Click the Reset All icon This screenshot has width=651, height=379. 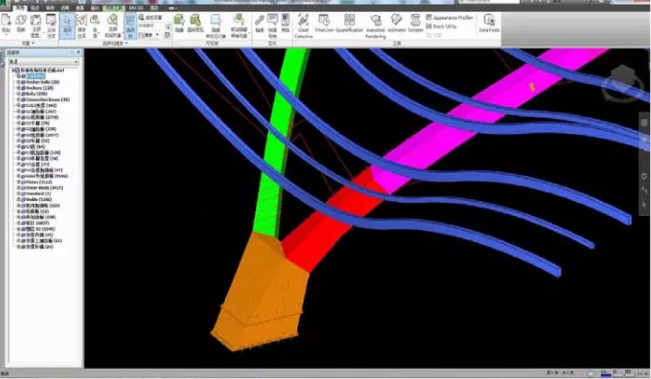pos(36,26)
